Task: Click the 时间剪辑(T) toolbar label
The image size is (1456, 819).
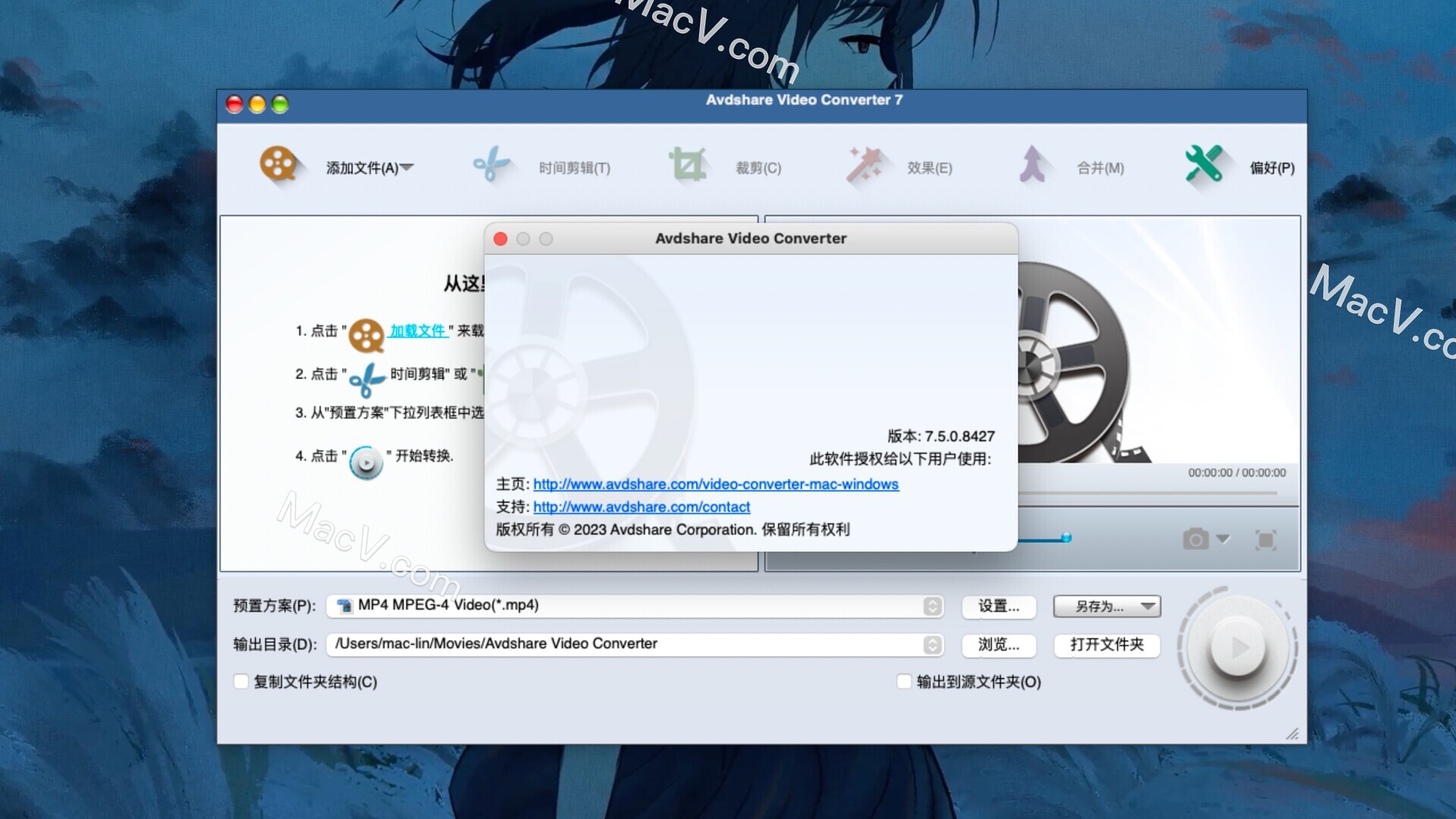Action: (574, 168)
